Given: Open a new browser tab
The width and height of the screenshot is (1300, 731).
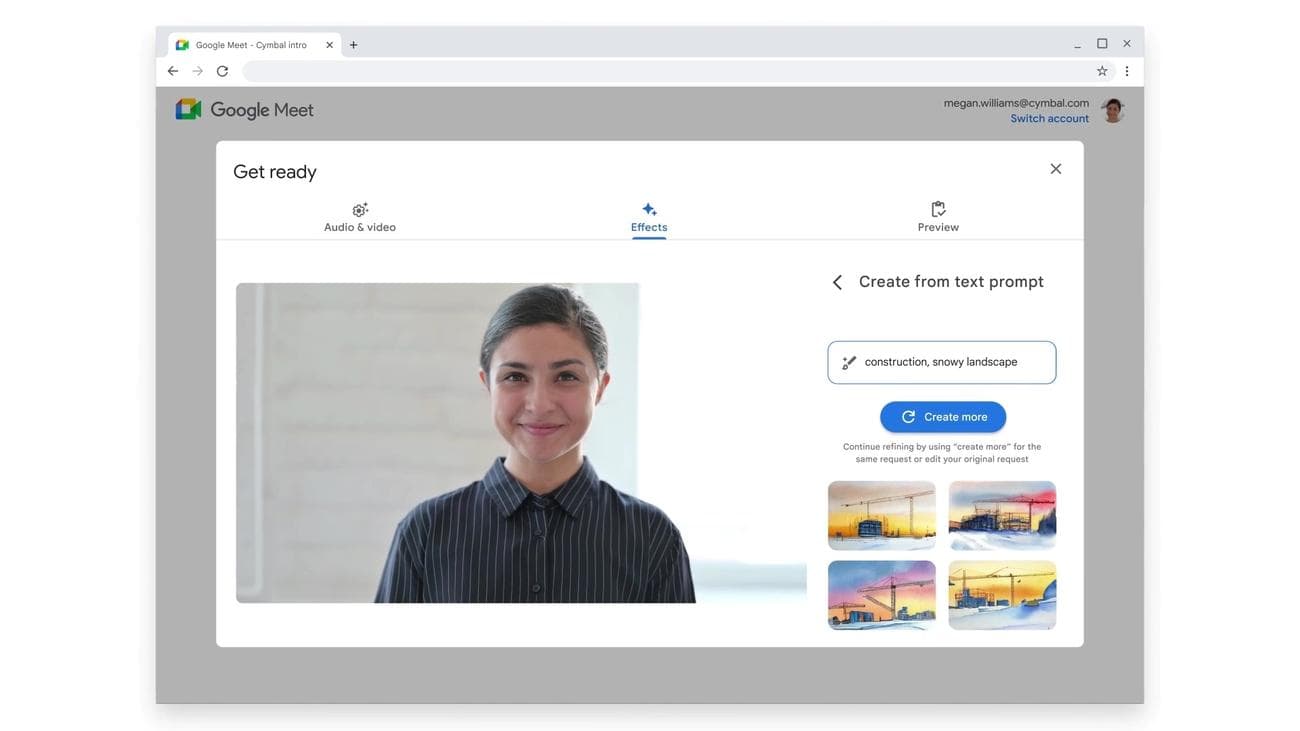Looking at the screenshot, I should pyautogui.click(x=353, y=45).
